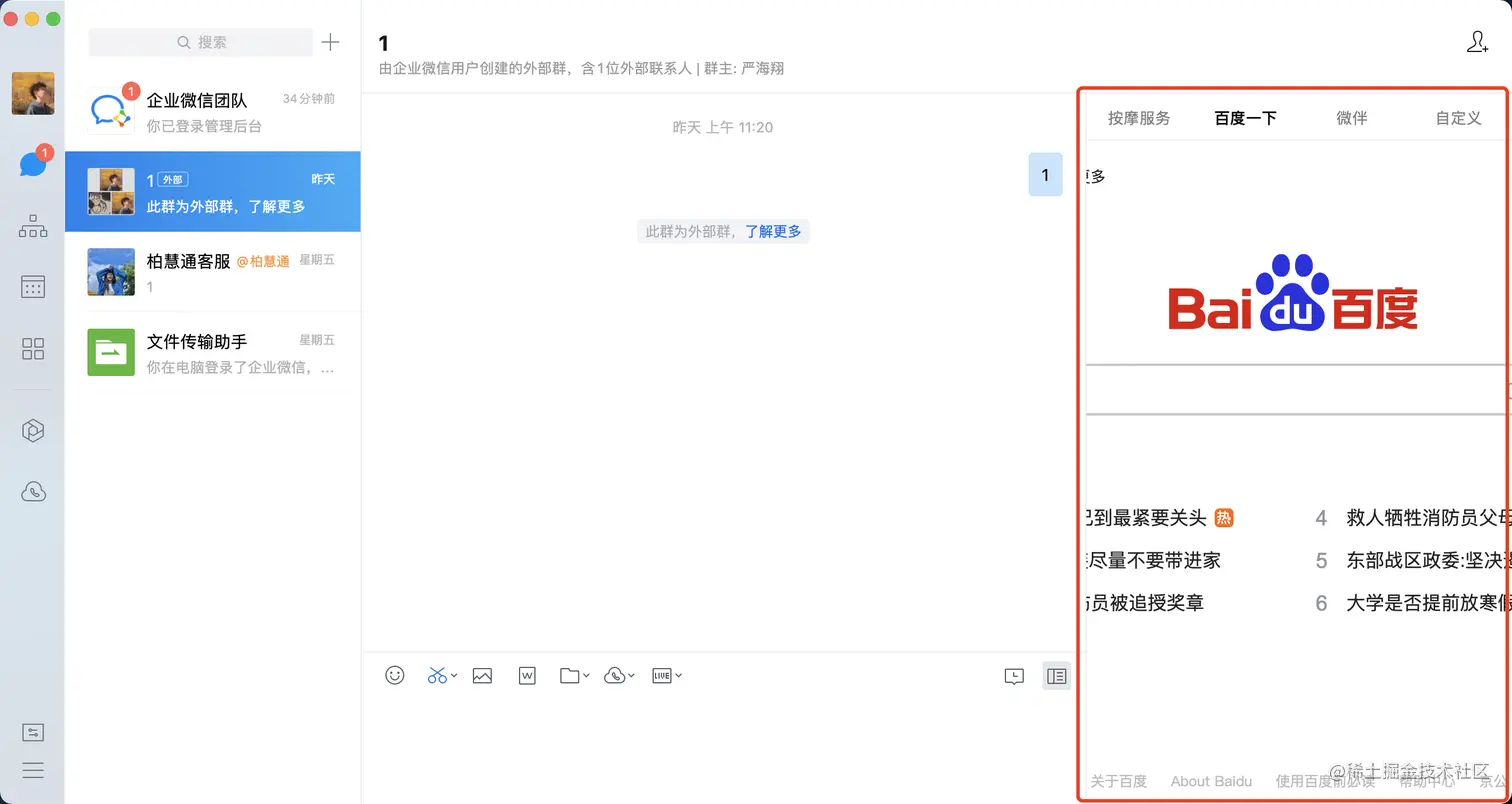The image size is (1512, 804).
Task: Open the Messages chat bubble icon
Action: 33,164
